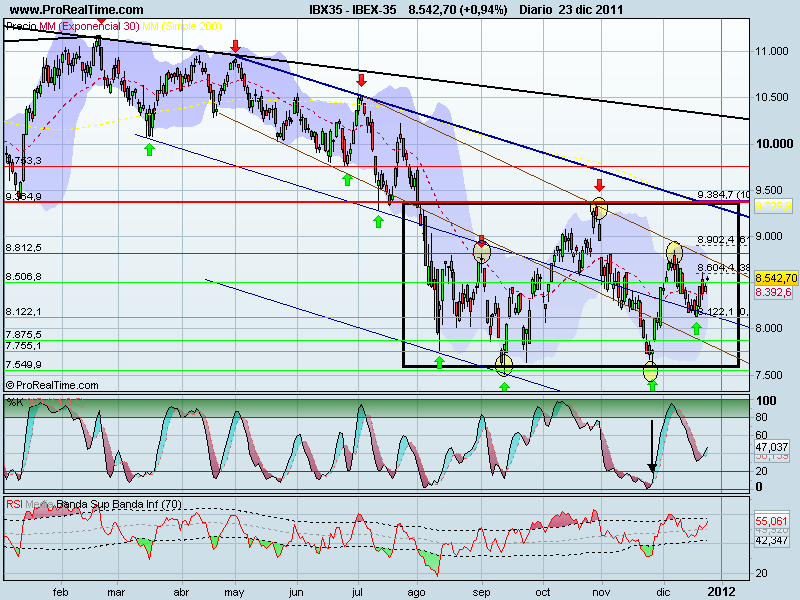800x600 pixels.
Task: Click the © ProRealTime.com copyright text
Action: click(52, 385)
